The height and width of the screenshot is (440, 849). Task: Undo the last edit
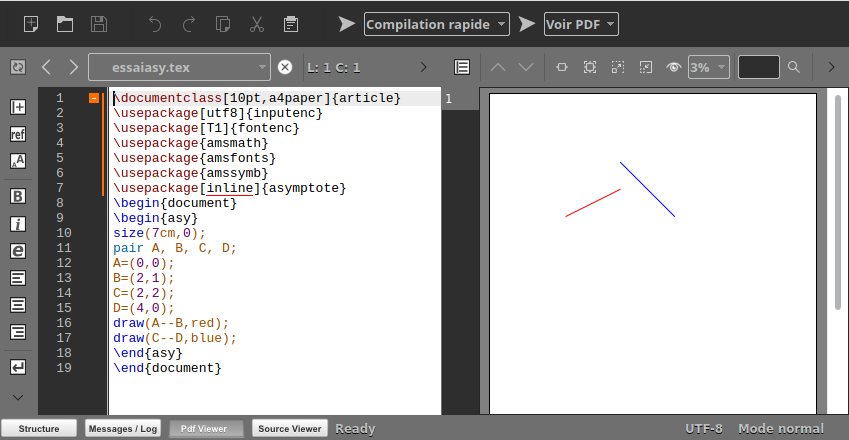(x=155, y=24)
